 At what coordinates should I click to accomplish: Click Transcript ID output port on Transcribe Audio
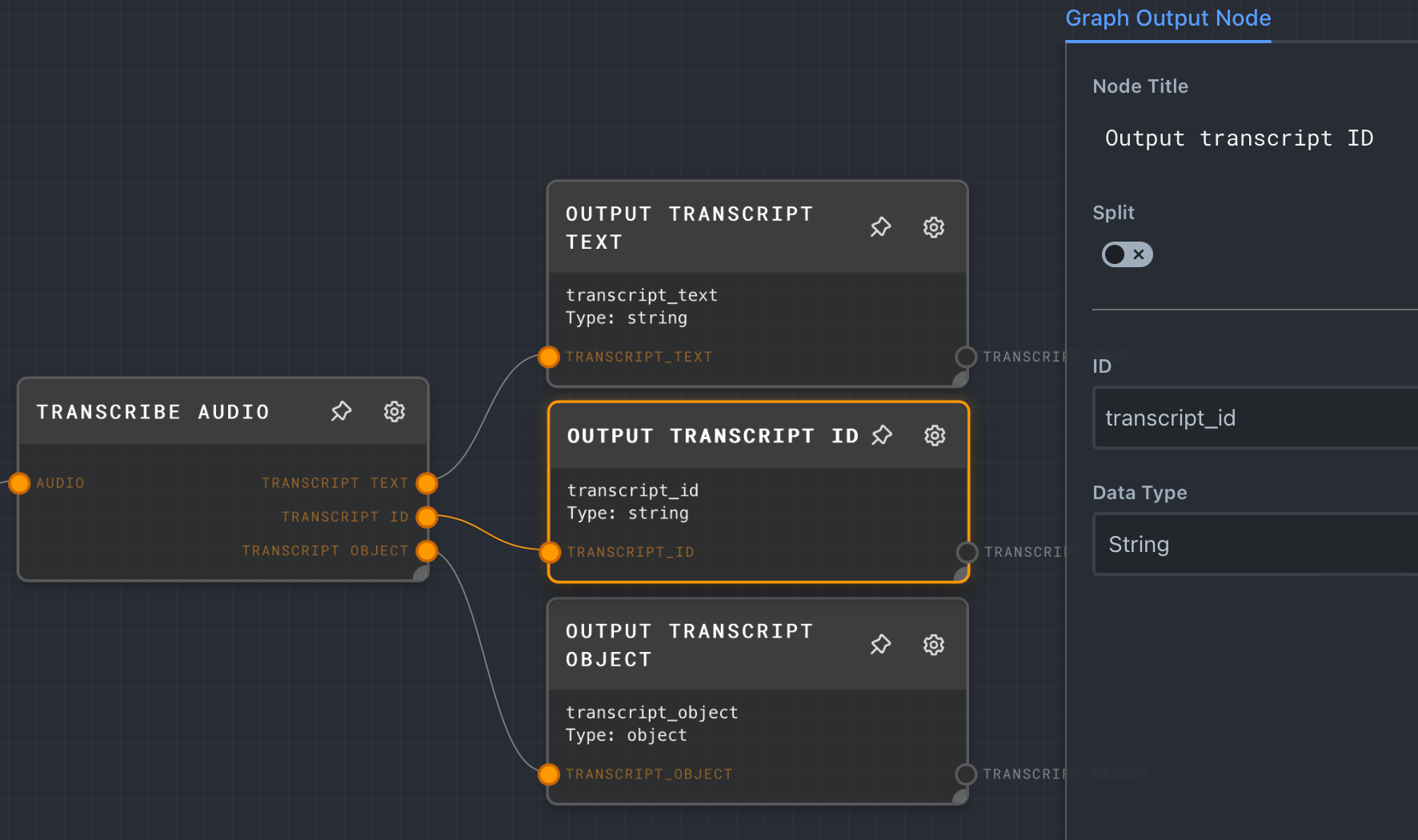tap(427, 517)
